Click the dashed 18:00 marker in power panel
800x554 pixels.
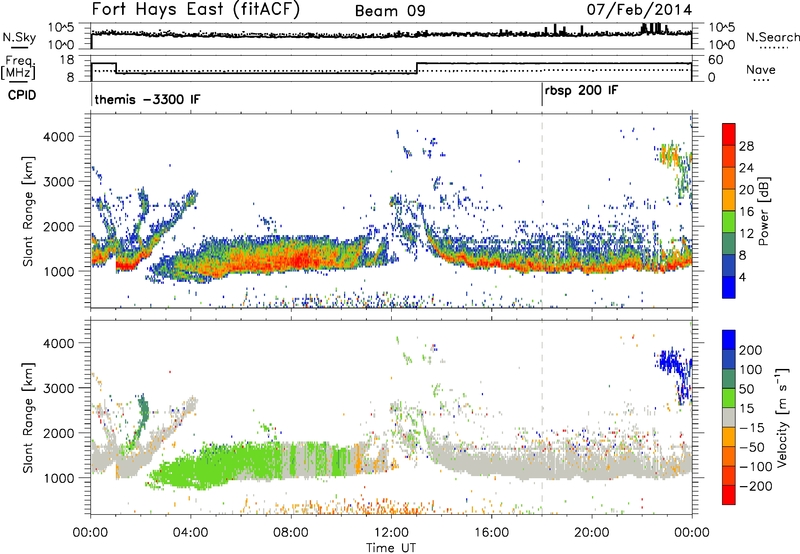[542, 210]
